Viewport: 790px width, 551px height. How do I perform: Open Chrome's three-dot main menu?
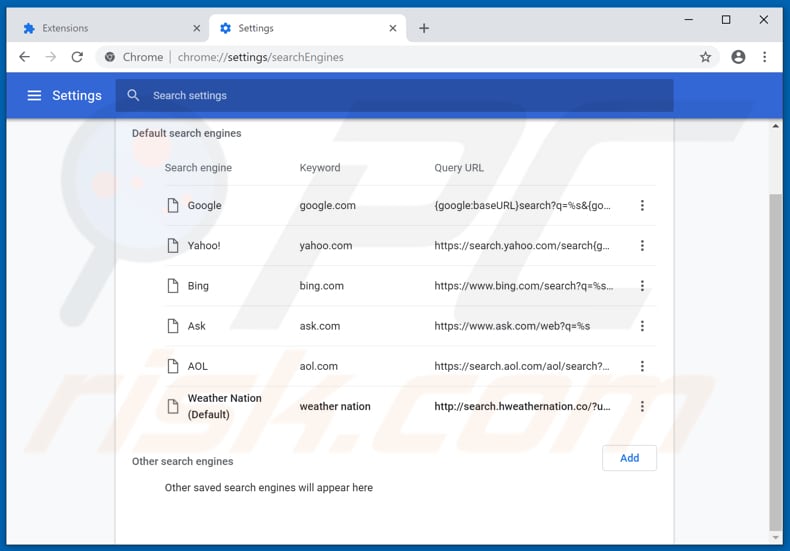click(x=764, y=57)
